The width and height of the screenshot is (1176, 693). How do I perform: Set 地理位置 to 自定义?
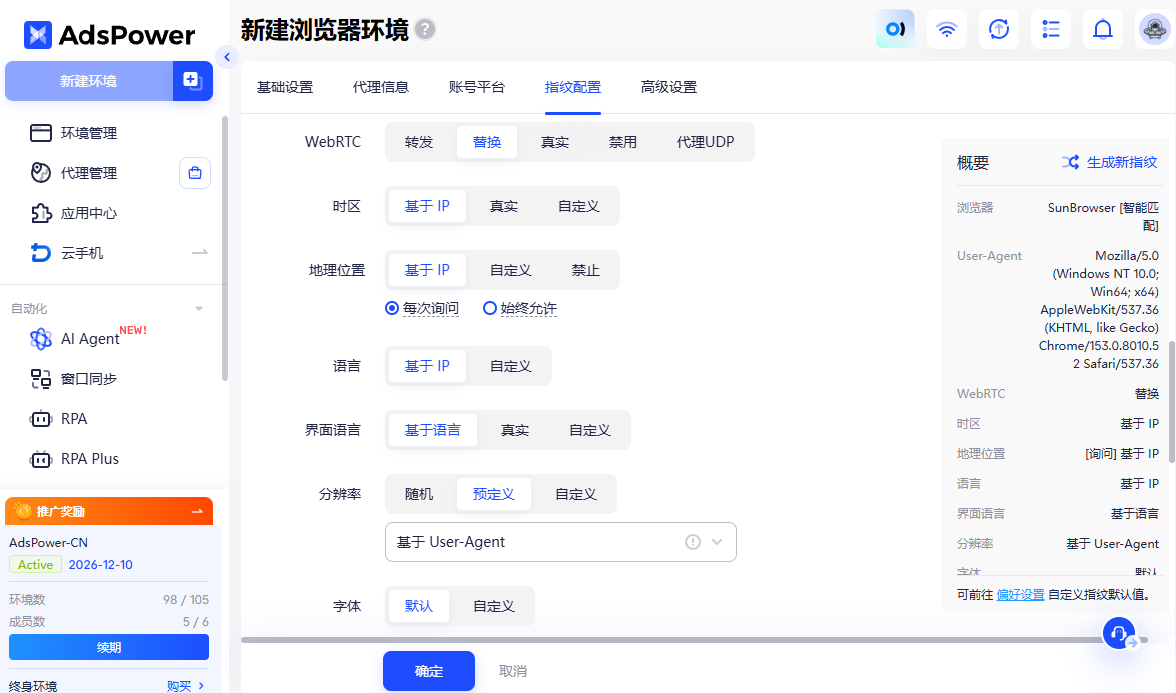510,270
